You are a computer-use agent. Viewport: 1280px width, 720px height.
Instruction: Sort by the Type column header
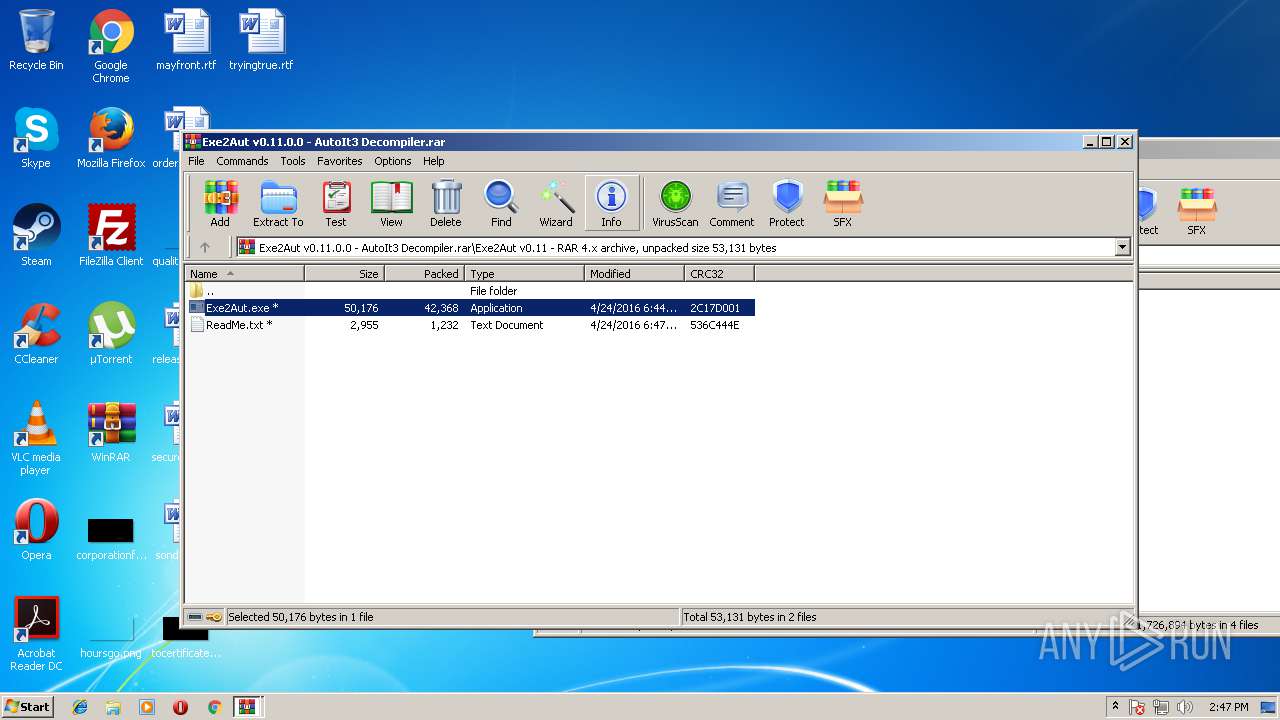[x=525, y=273]
